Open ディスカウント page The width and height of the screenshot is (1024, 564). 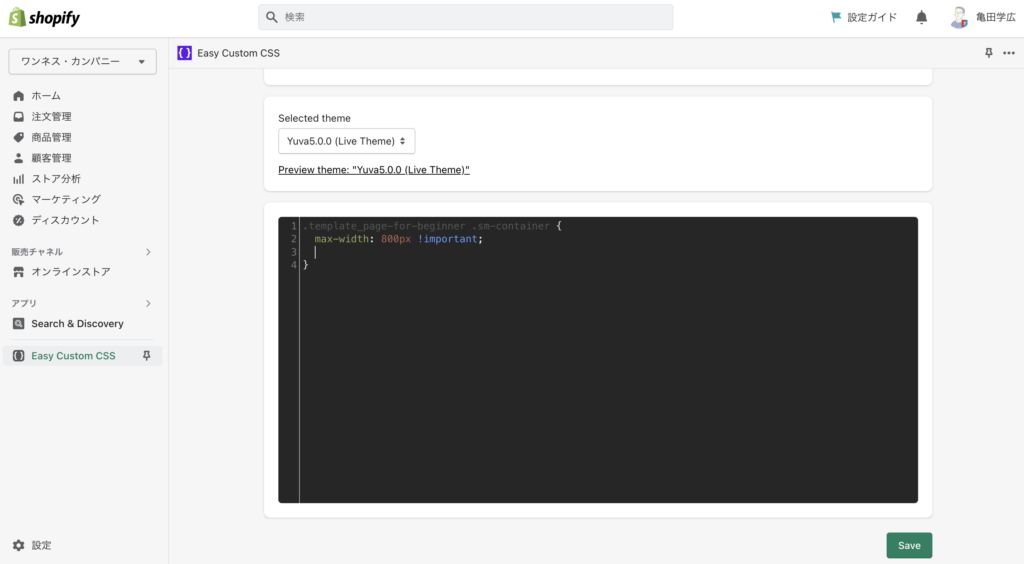pyautogui.click(x=65, y=220)
